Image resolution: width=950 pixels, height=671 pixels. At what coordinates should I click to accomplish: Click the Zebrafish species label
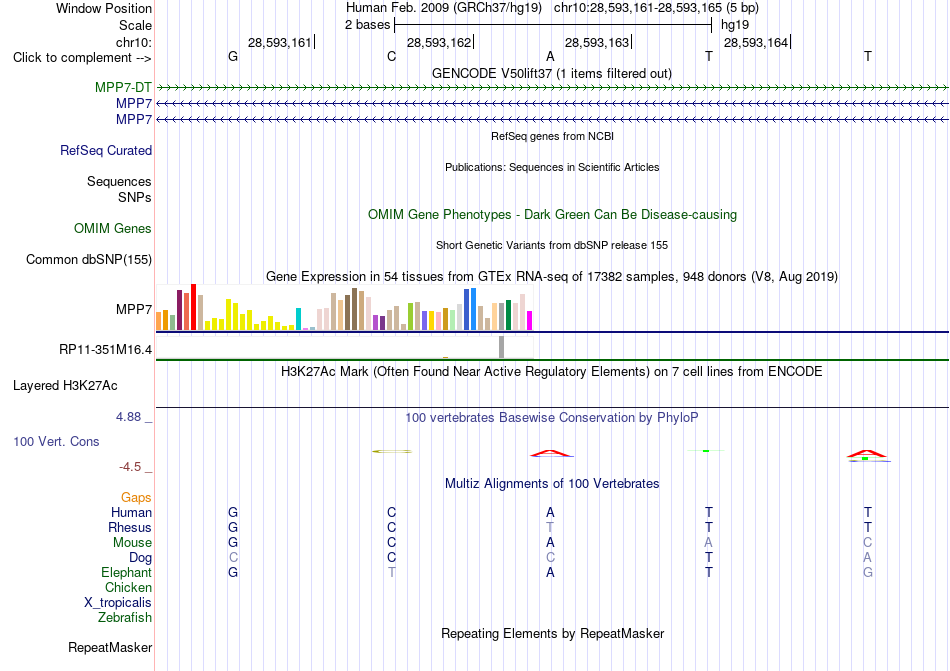125,618
